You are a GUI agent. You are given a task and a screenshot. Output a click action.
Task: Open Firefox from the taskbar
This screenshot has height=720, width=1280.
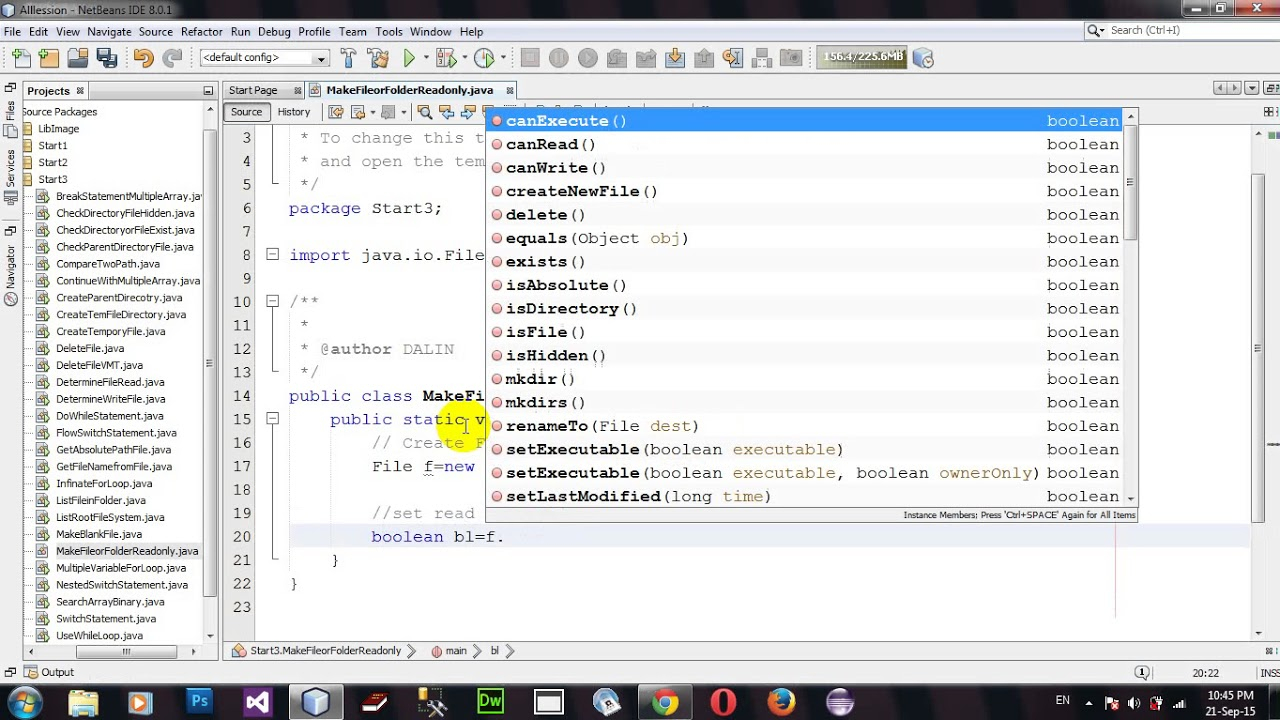click(781, 702)
